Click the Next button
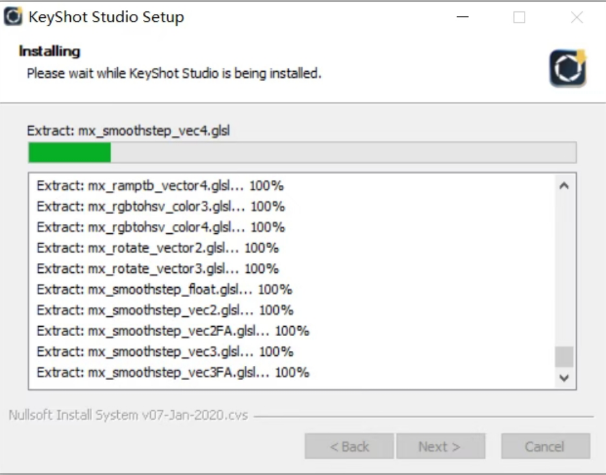The width and height of the screenshot is (606, 475). point(441,446)
